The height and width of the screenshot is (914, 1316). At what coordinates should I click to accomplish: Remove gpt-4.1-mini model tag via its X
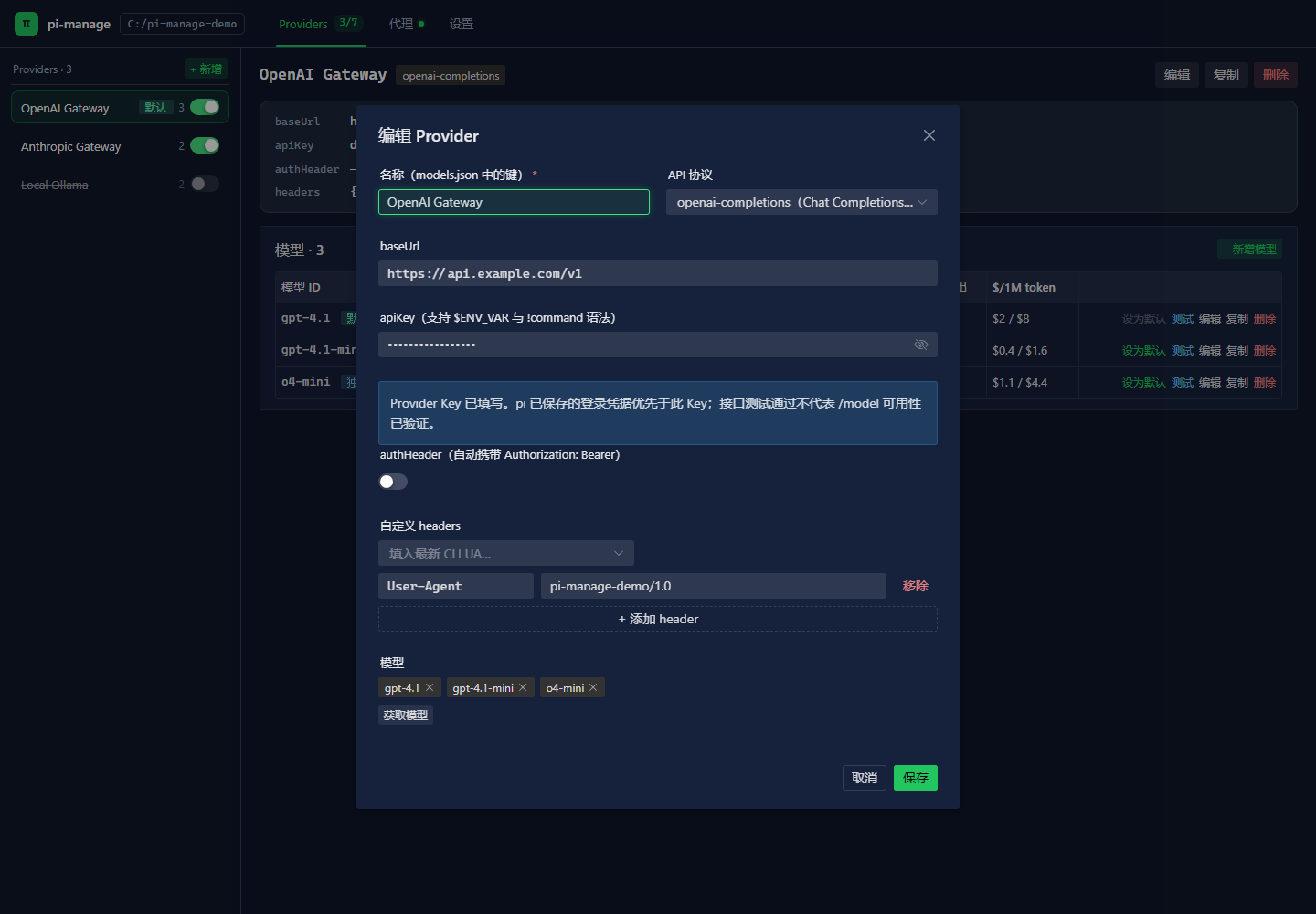pos(523,687)
